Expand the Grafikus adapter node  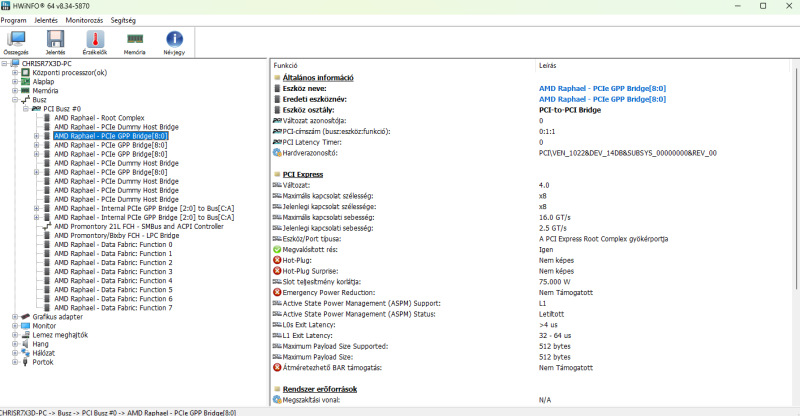coord(15,317)
